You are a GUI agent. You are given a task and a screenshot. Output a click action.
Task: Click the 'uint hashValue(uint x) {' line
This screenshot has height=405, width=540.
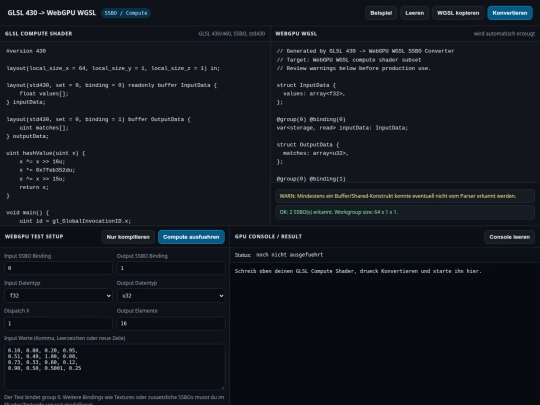[x=45, y=153]
